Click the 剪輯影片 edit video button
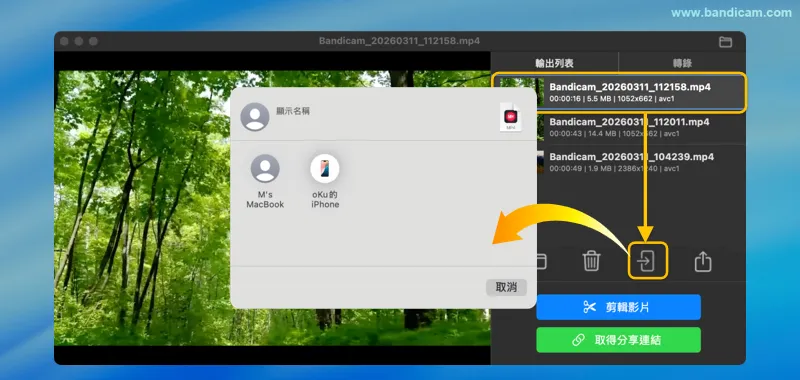Screen dimensions: 800x380 618,307
